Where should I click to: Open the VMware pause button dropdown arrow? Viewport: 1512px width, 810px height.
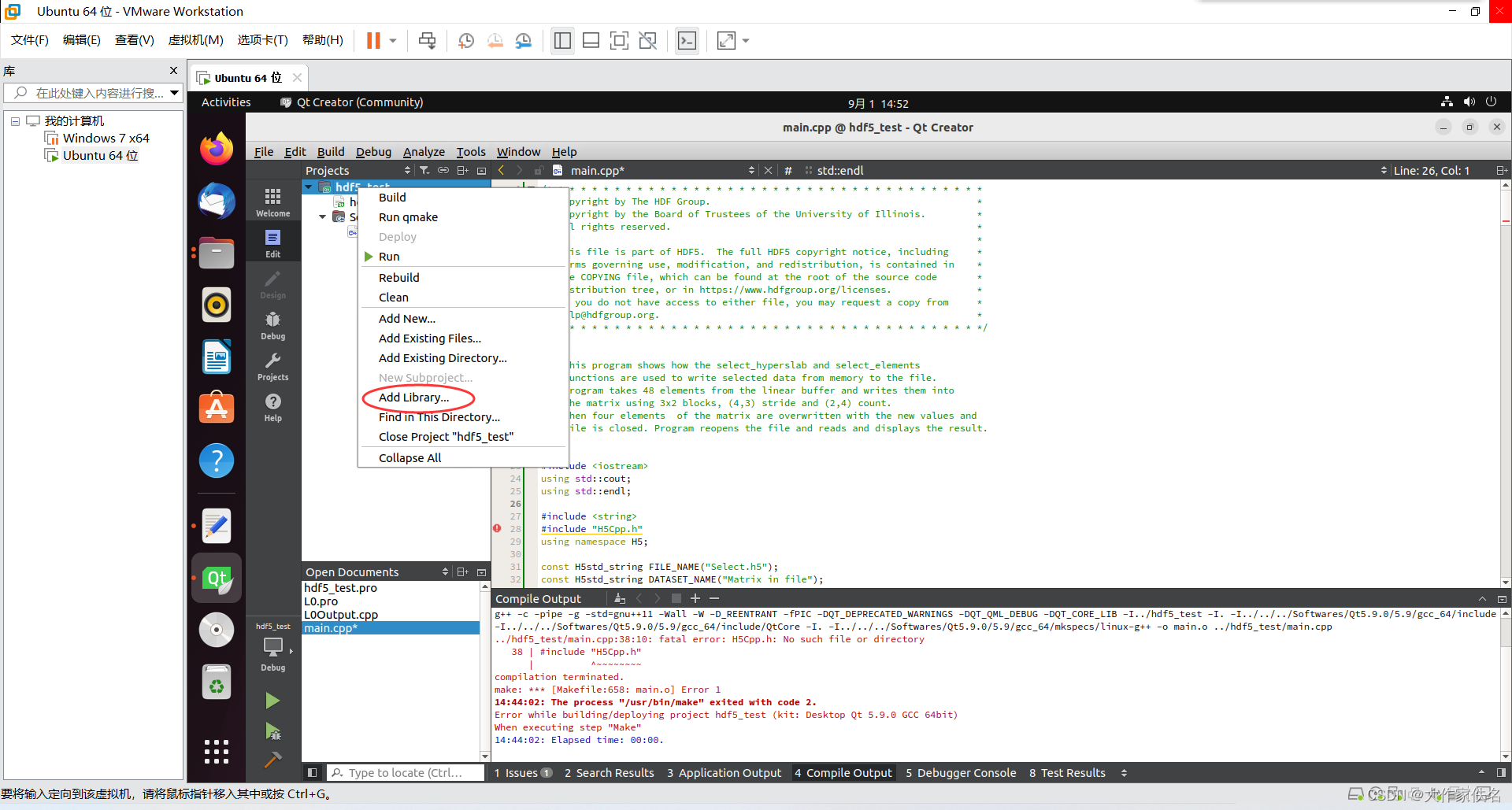tap(392, 40)
